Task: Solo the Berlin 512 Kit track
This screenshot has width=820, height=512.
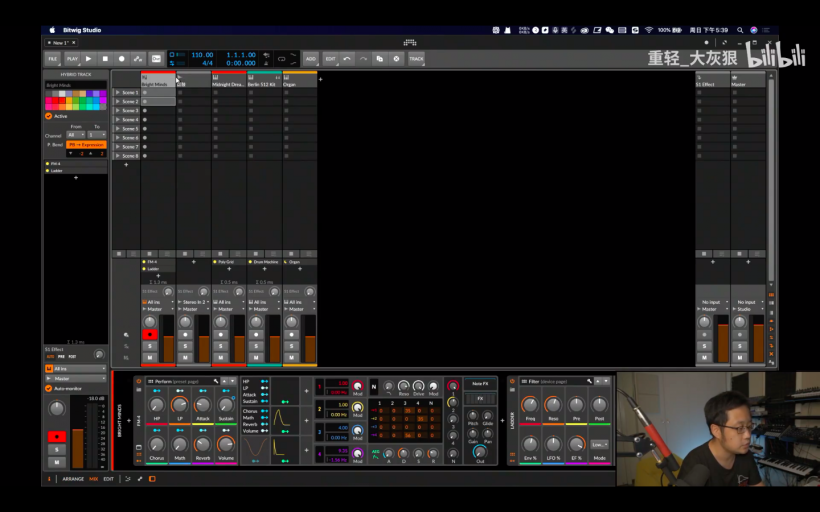Action: tap(256, 346)
